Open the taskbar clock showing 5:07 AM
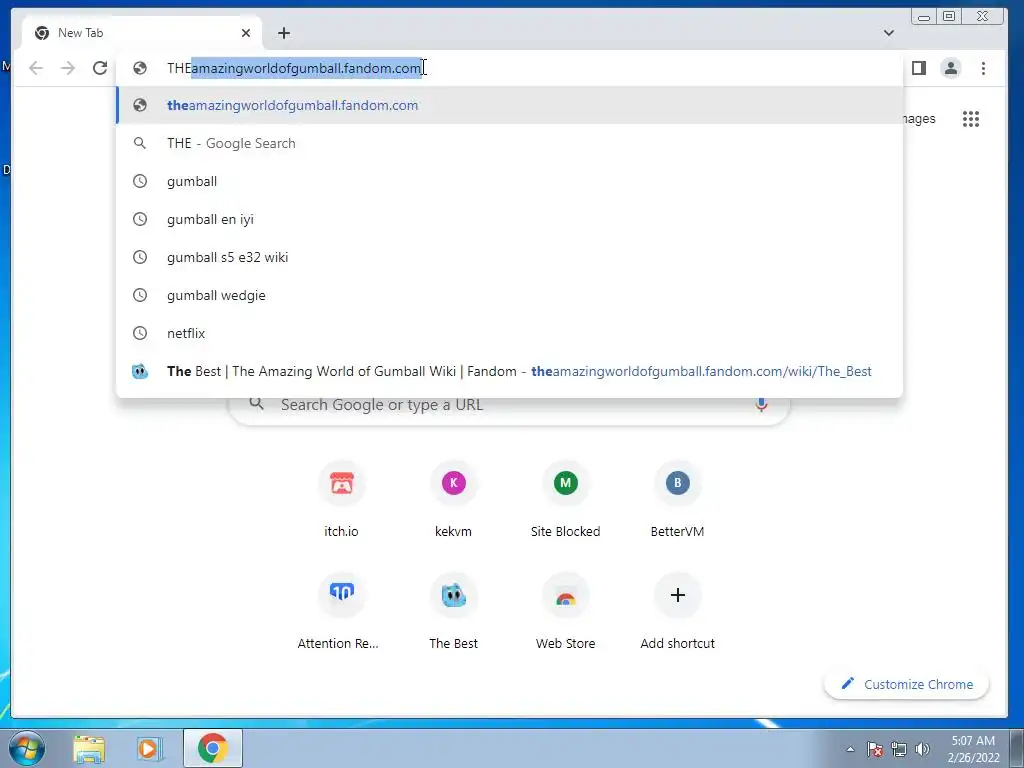The image size is (1024, 768). 973,749
